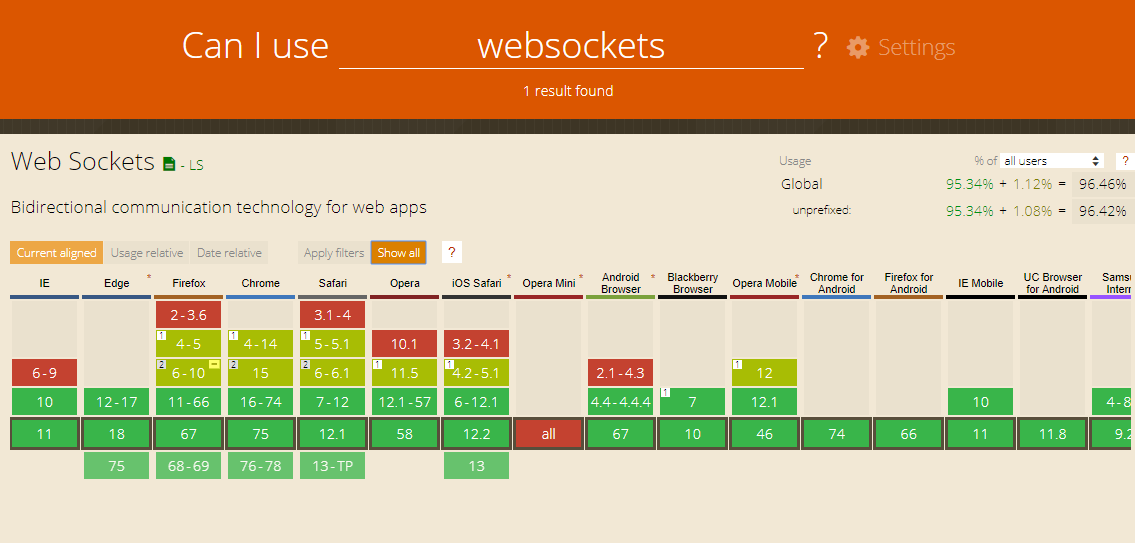Click the note asterisk next to Android Browser
This screenshot has height=543, width=1135.
pyautogui.click(x=652, y=277)
